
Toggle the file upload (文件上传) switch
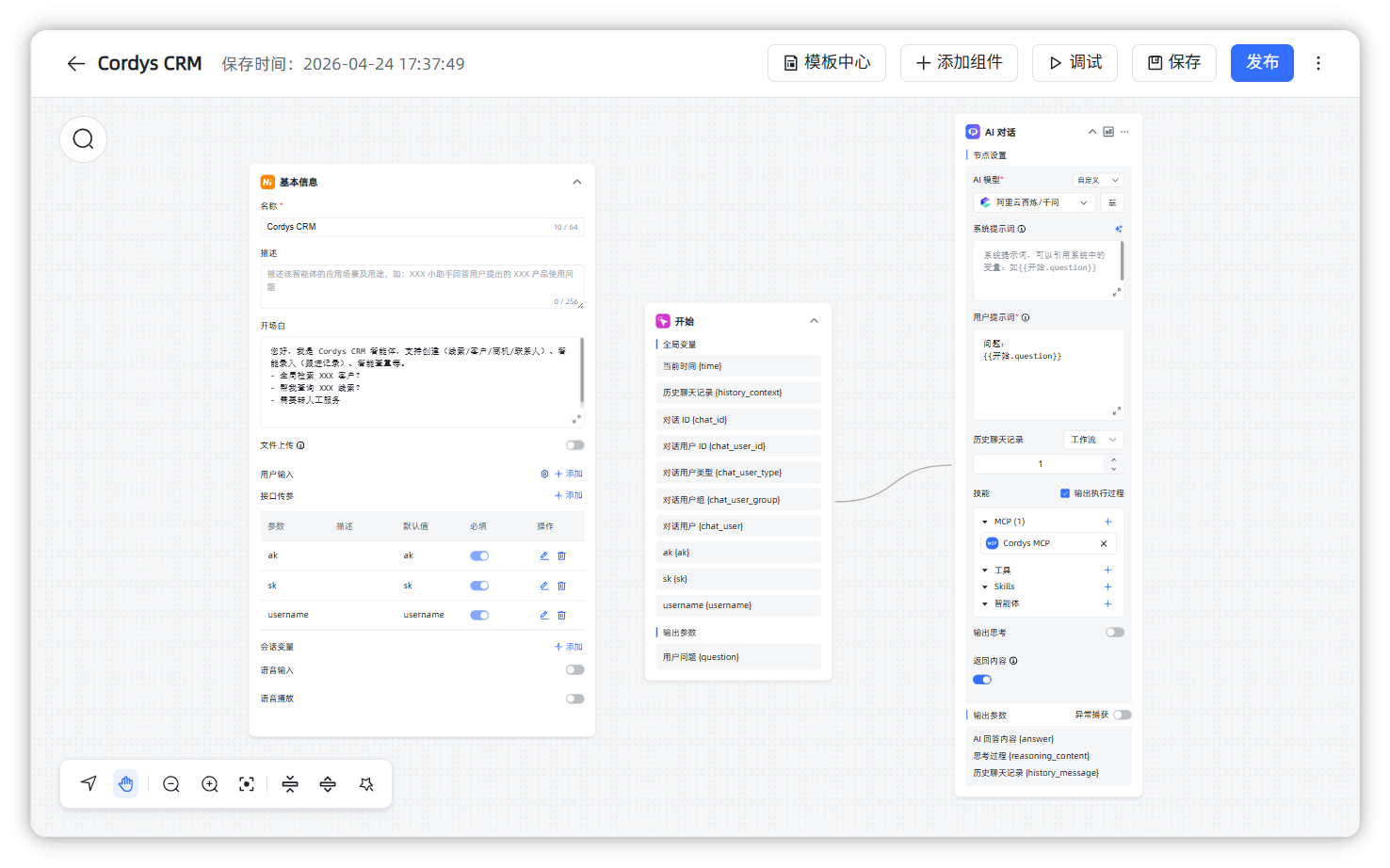pyautogui.click(x=574, y=445)
